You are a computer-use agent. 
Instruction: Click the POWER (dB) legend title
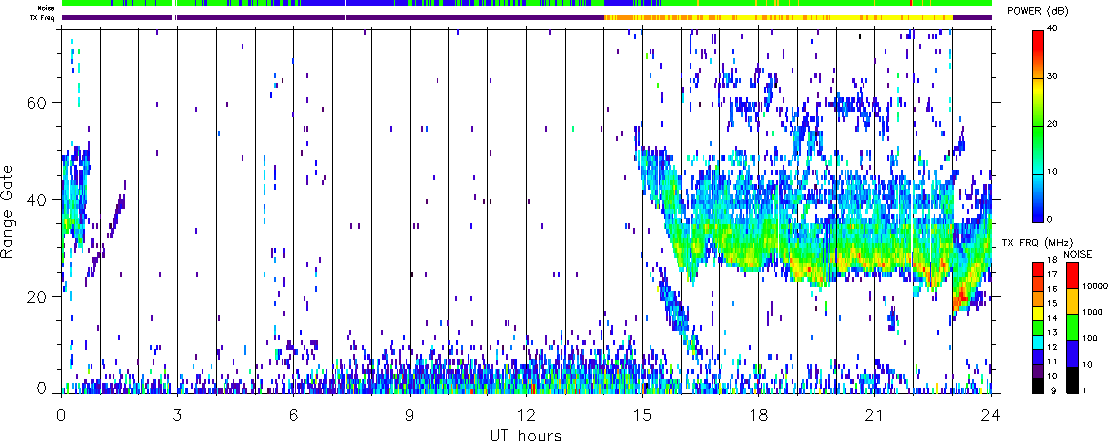point(1037,11)
